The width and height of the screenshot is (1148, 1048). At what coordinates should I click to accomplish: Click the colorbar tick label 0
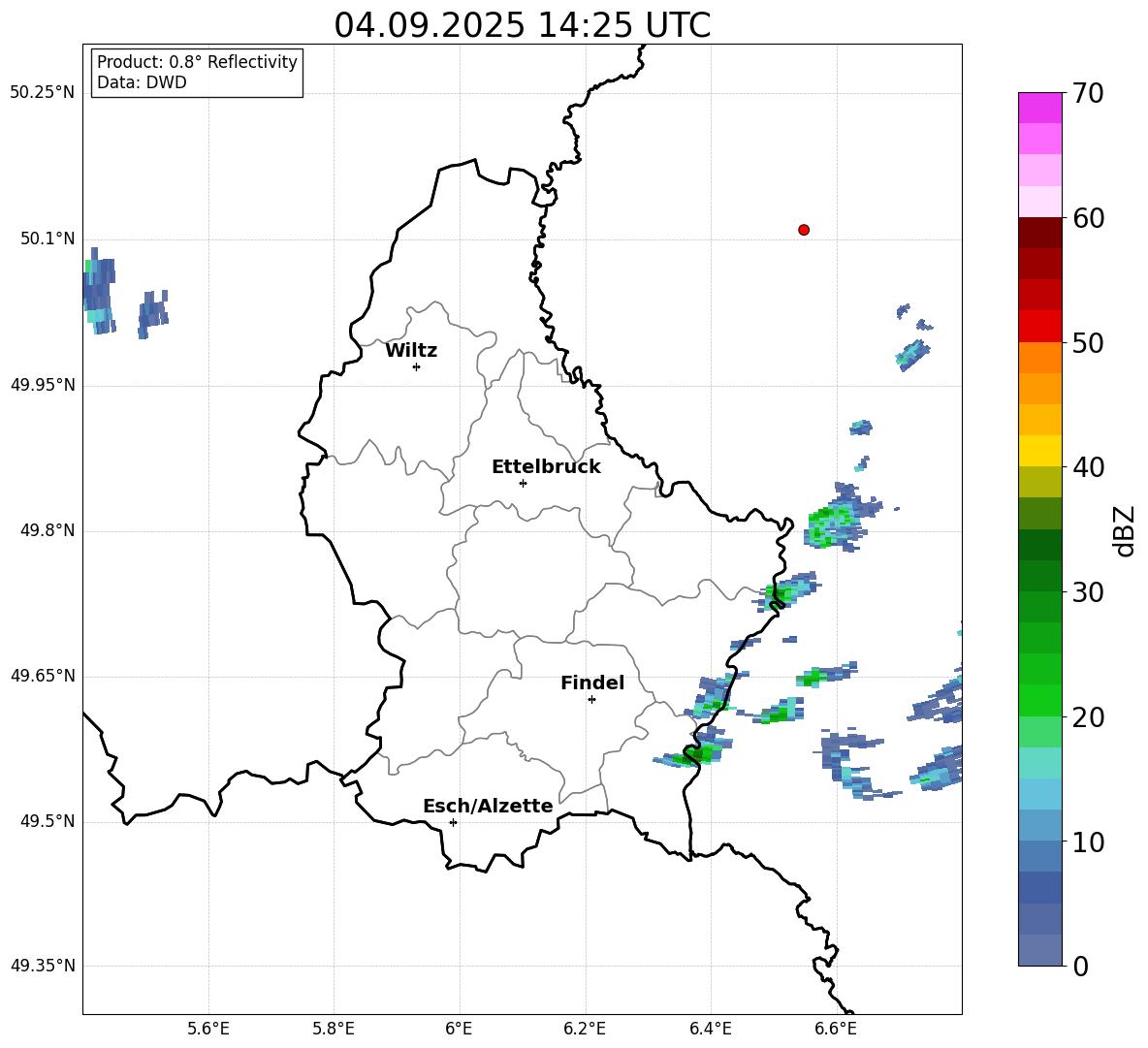click(x=1080, y=966)
